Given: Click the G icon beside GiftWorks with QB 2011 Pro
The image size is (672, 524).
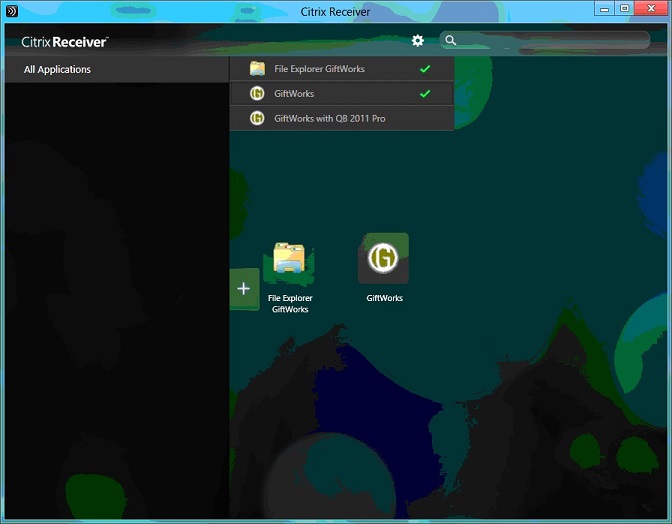Looking at the screenshot, I should 257,118.
